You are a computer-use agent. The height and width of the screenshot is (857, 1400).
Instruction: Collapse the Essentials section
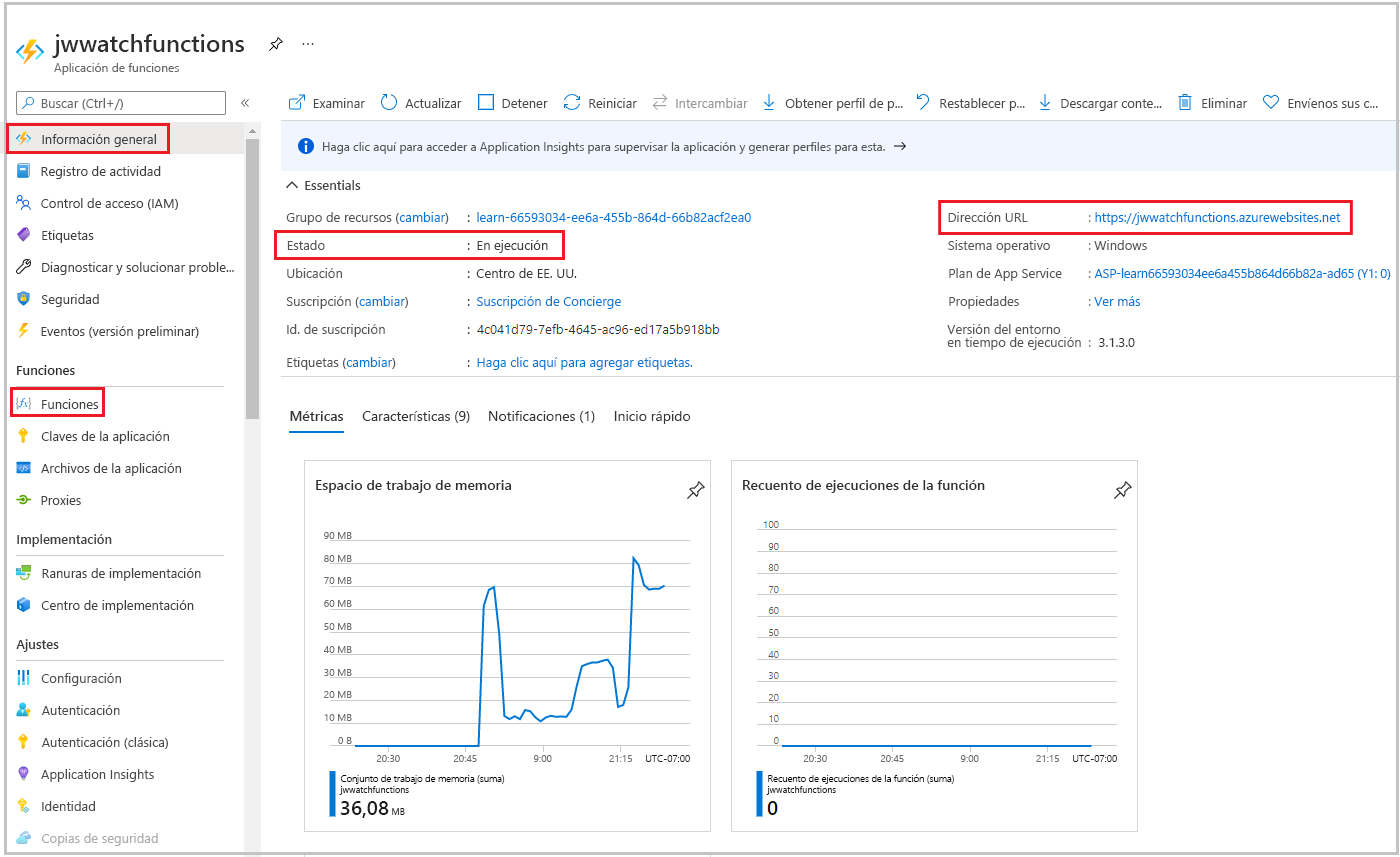pos(323,185)
